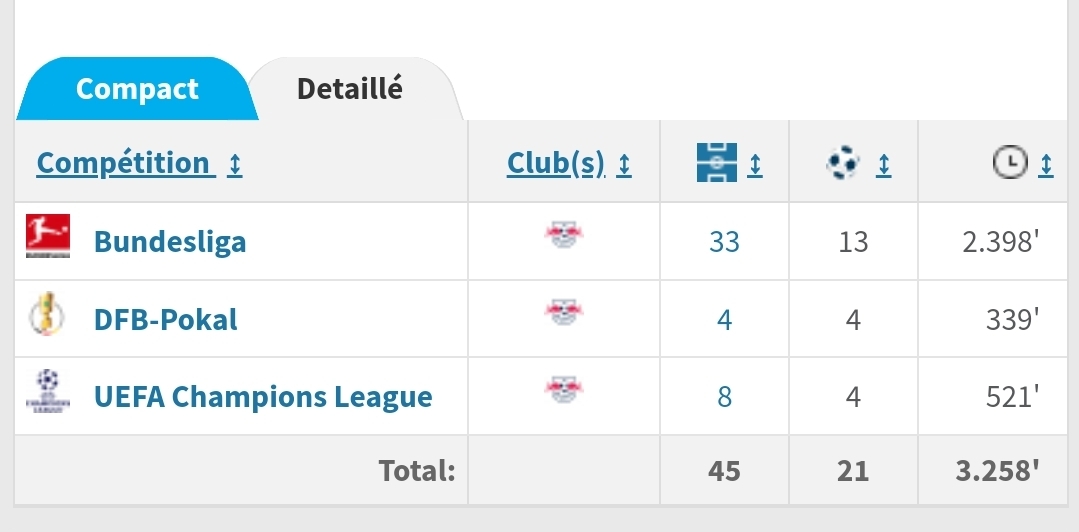Toggle sort arrow next to clock icon
The image size is (1079, 532).
pos(1046,164)
